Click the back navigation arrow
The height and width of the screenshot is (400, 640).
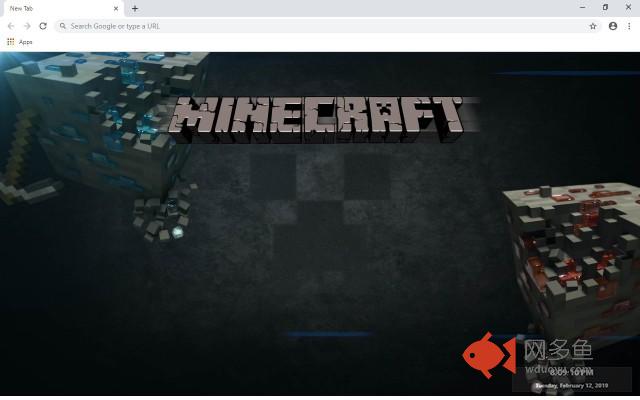(11, 26)
